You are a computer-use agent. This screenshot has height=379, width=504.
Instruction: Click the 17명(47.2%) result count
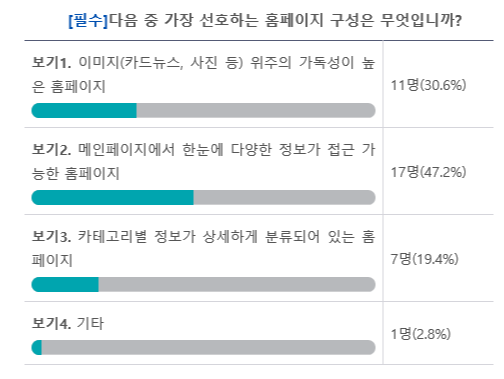(x=428, y=172)
